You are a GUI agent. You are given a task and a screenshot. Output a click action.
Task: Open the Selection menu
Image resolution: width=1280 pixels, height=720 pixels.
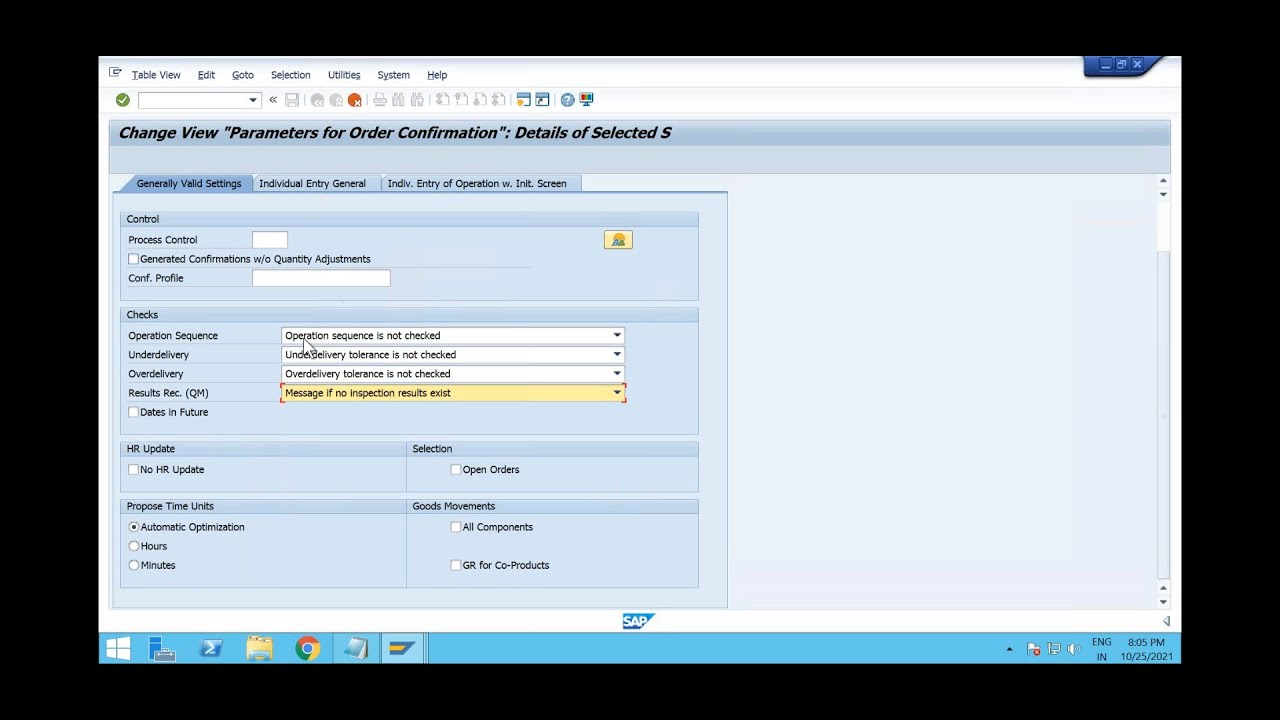tap(291, 75)
